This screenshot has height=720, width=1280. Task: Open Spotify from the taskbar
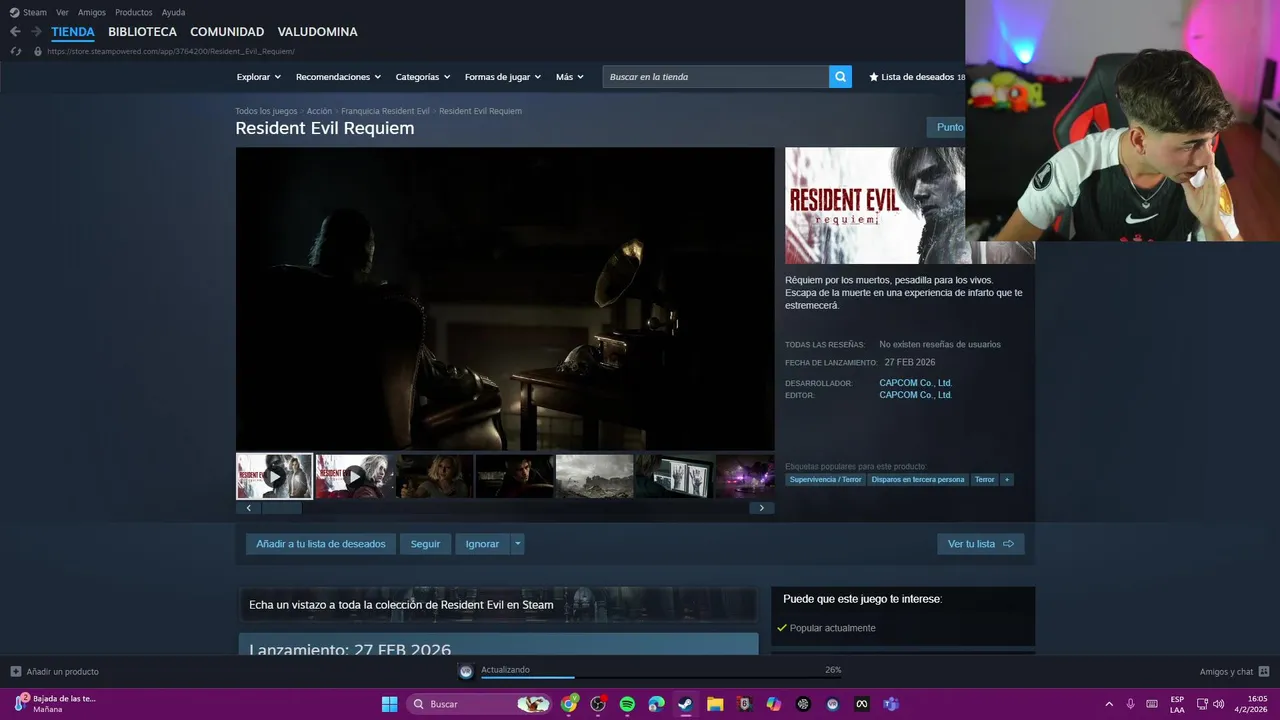(627, 704)
